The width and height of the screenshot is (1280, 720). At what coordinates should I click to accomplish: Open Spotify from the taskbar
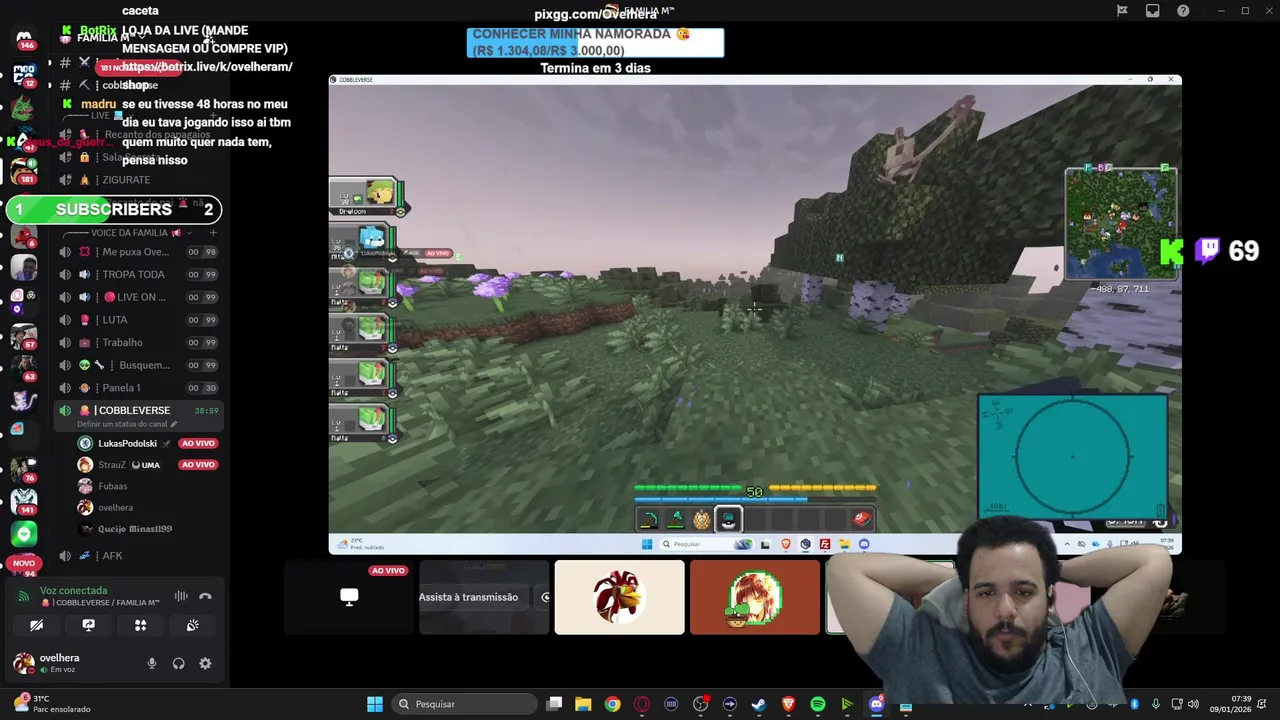click(817, 704)
